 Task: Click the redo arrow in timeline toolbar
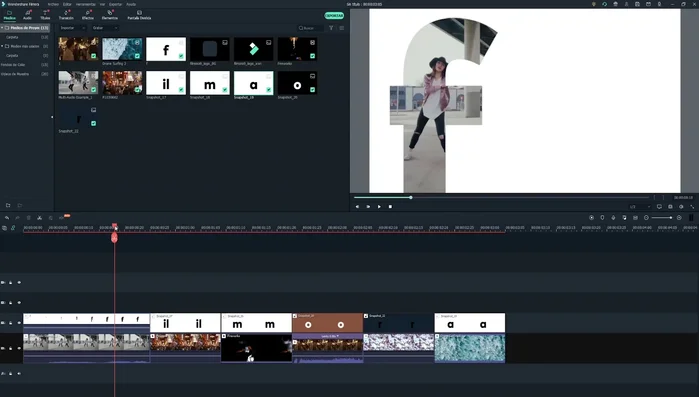point(17,217)
